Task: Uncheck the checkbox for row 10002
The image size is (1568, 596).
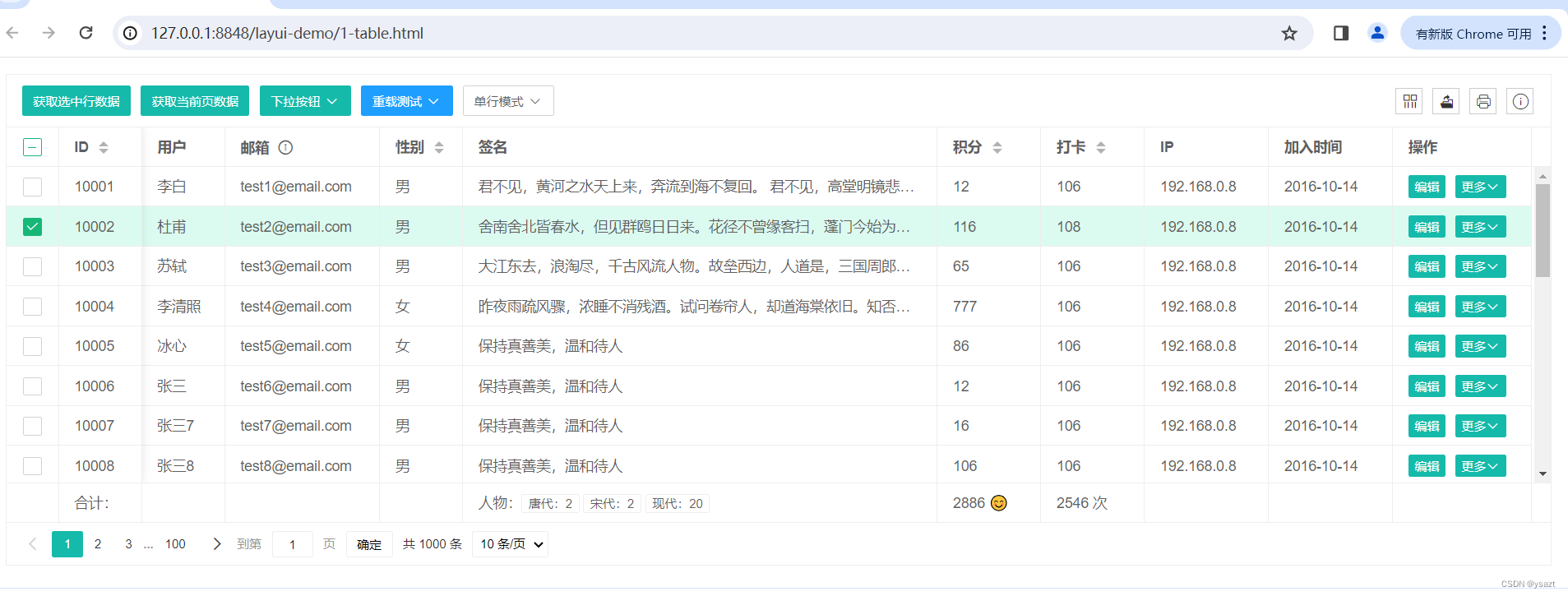Action: coord(32,227)
